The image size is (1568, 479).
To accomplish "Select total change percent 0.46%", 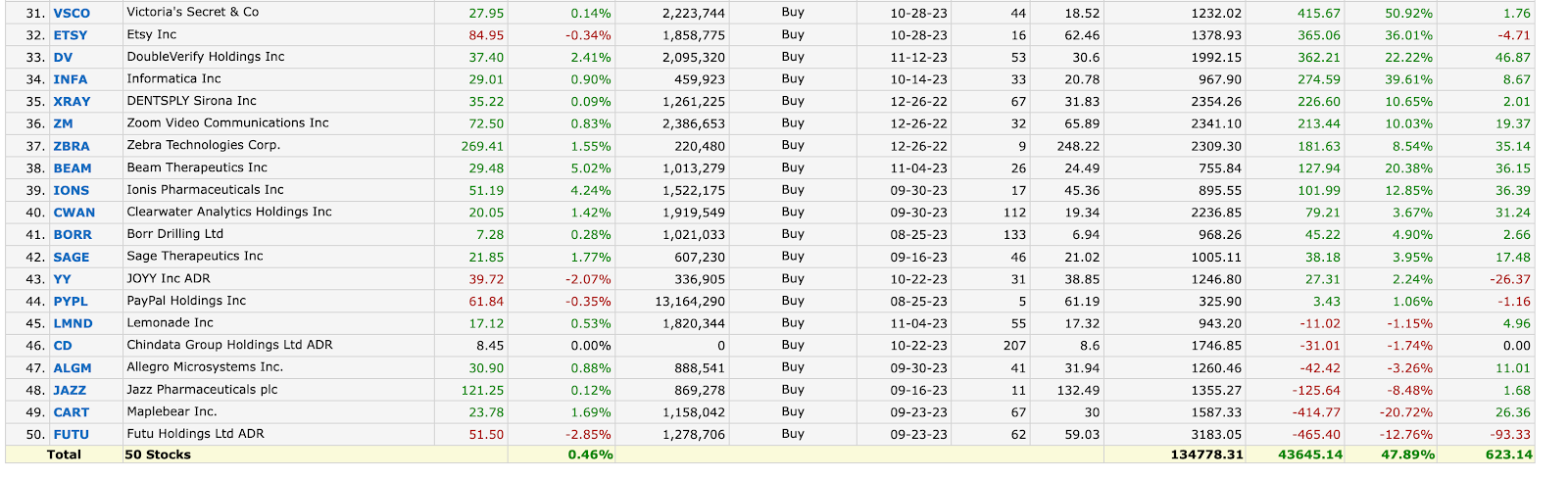I will tap(590, 455).
